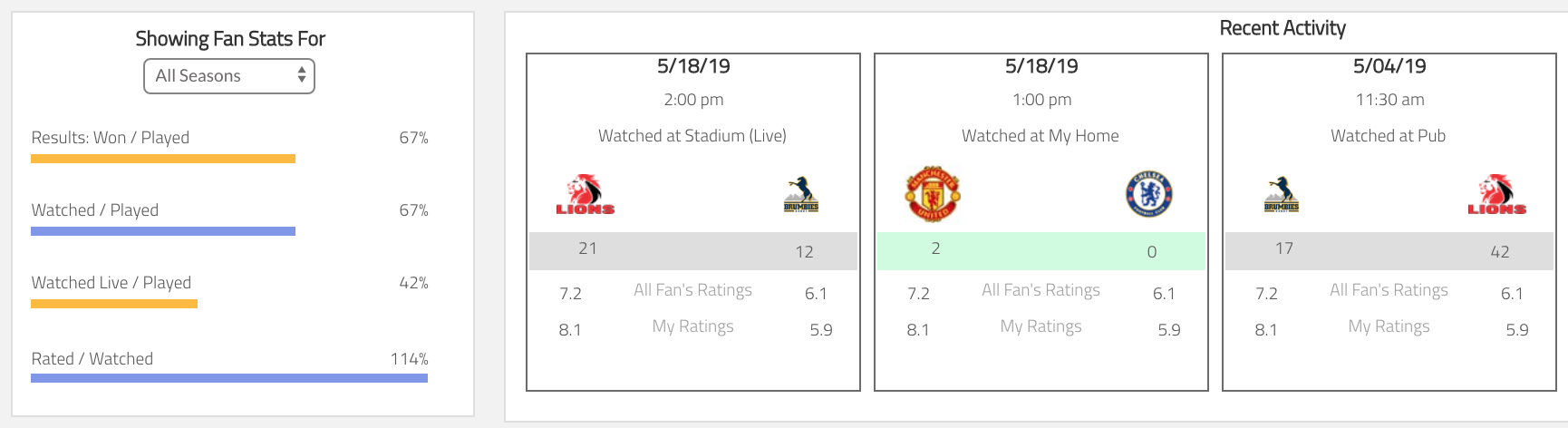Image resolution: width=1568 pixels, height=428 pixels.
Task: Click the Lions logo in the 5/04/19 card
Action: tap(1496, 195)
